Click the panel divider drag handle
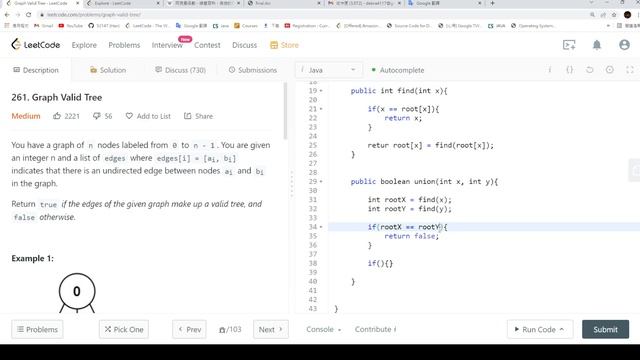The image size is (640, 360). tap(291, 184)
